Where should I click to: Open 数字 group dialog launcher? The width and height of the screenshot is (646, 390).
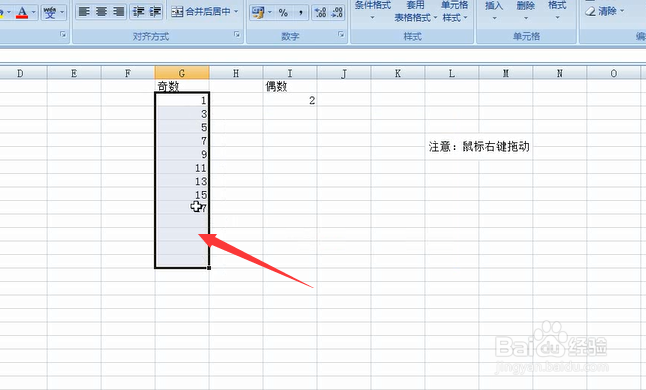341,35
